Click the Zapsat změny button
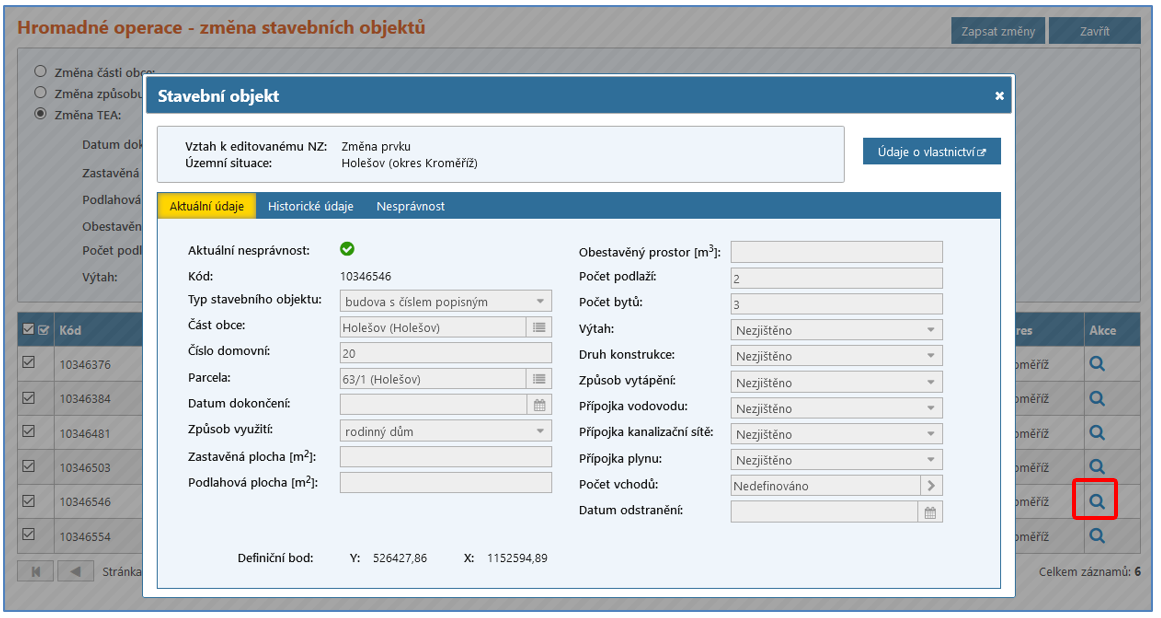This screenshot has width=1161, height=618. 997,31
